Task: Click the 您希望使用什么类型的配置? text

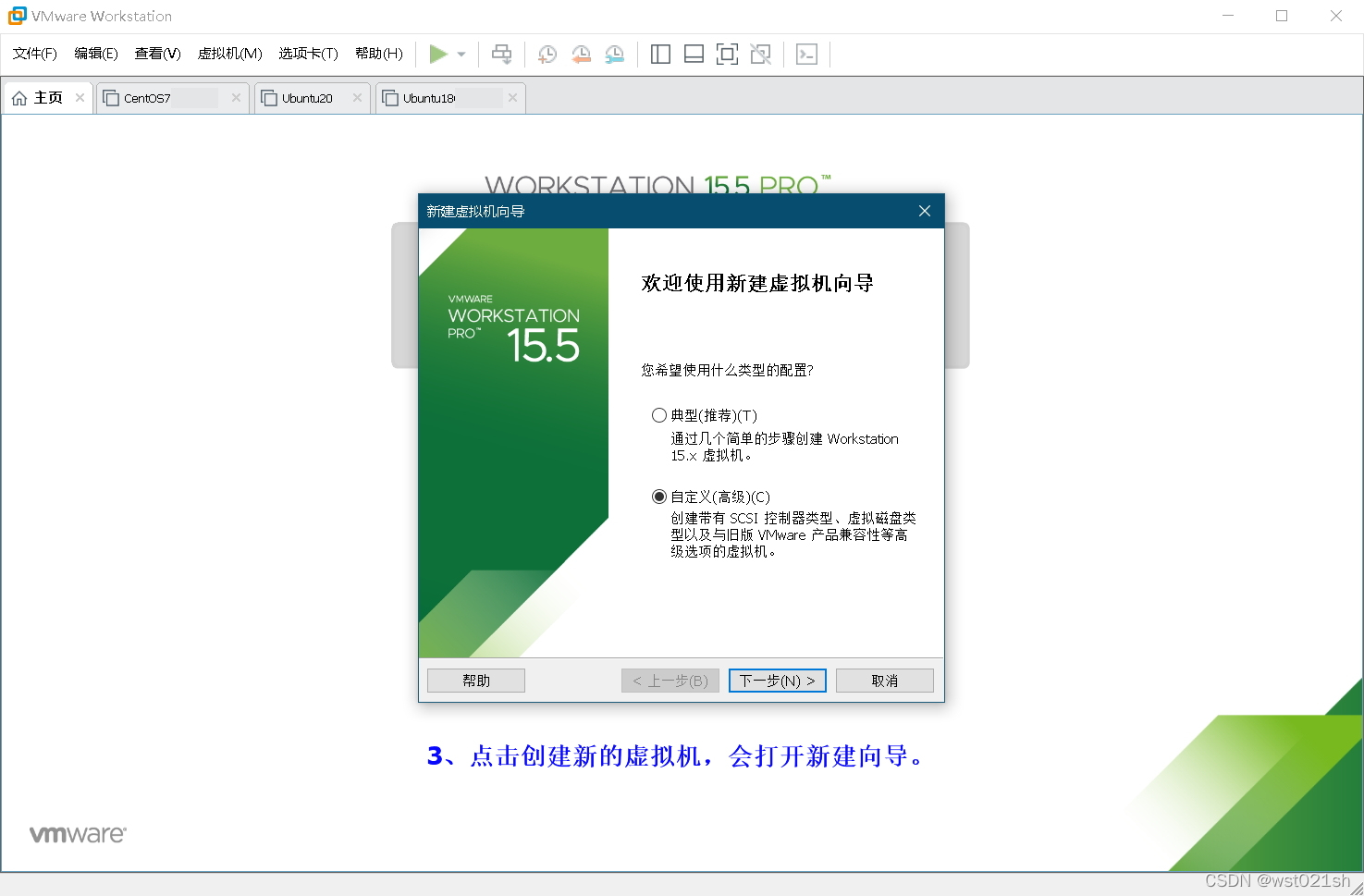Action: coord(728,370)
